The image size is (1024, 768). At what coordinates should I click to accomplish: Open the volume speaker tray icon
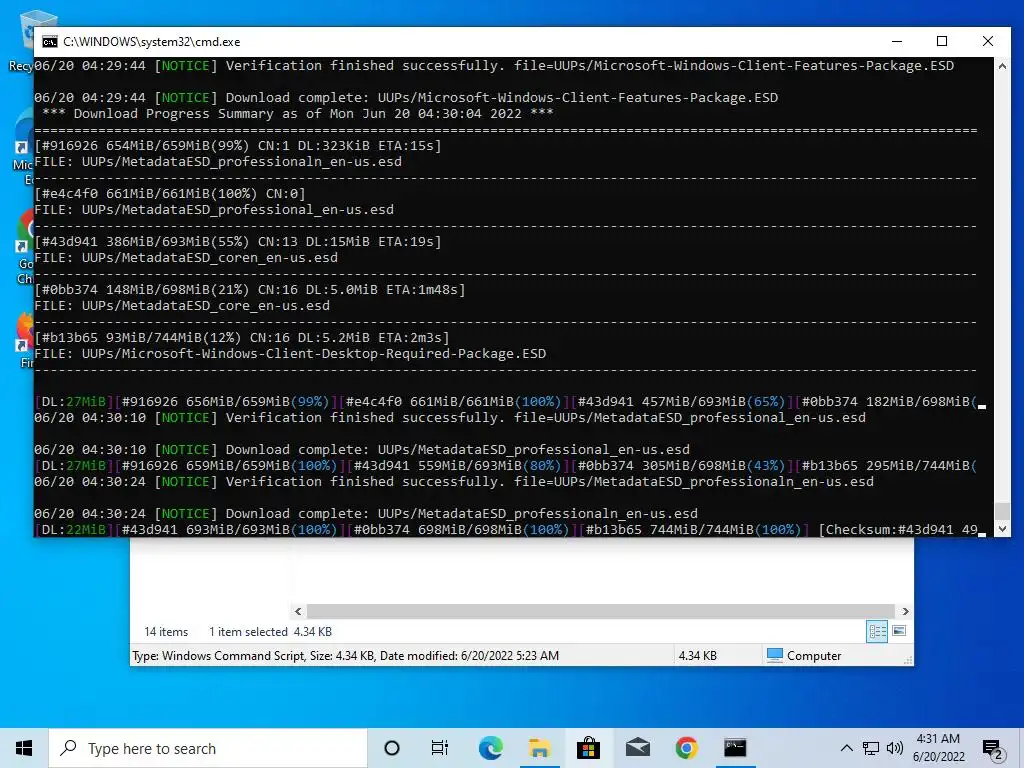click(895, 748)
